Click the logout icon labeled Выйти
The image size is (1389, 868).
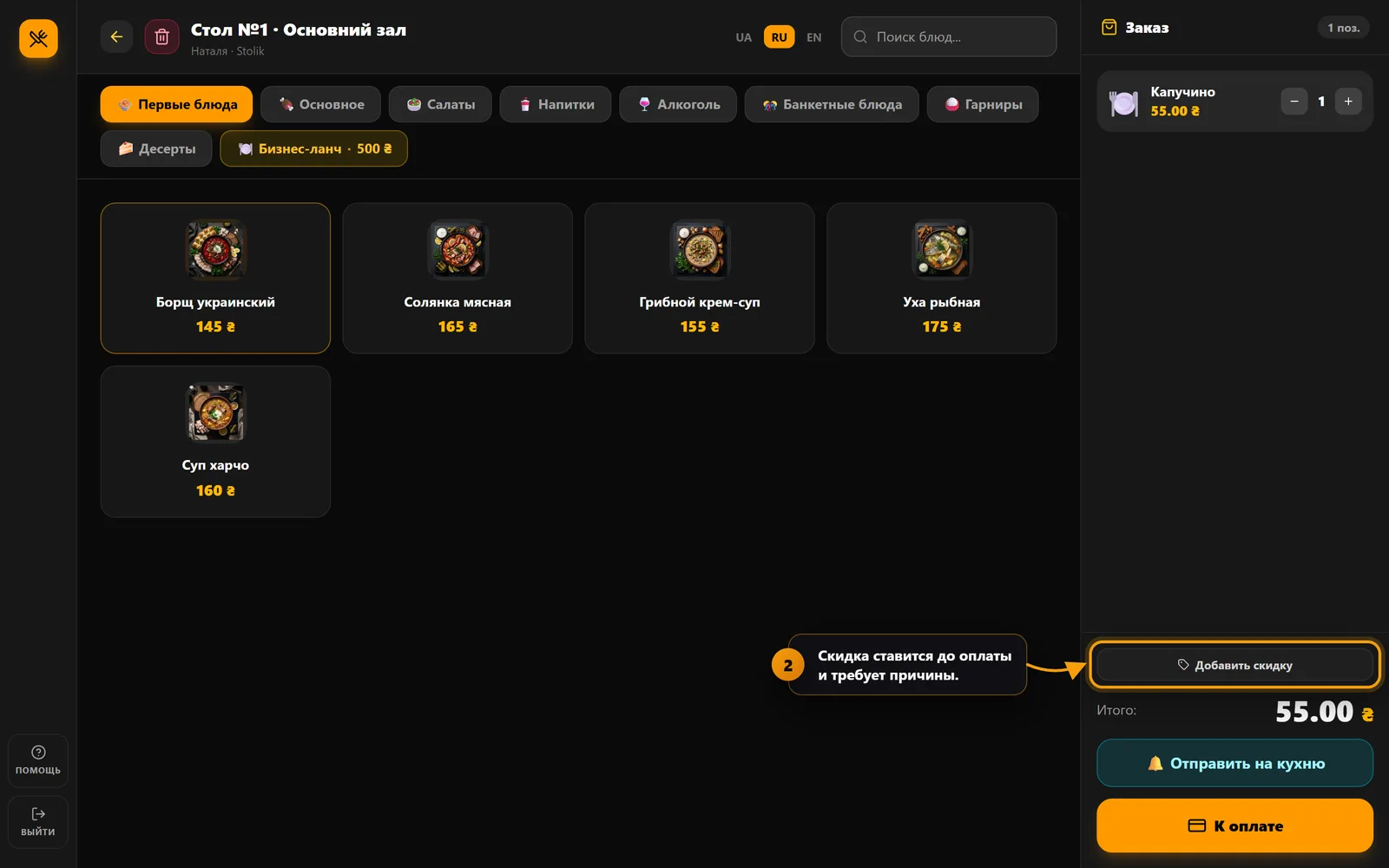tap(38, 822)
